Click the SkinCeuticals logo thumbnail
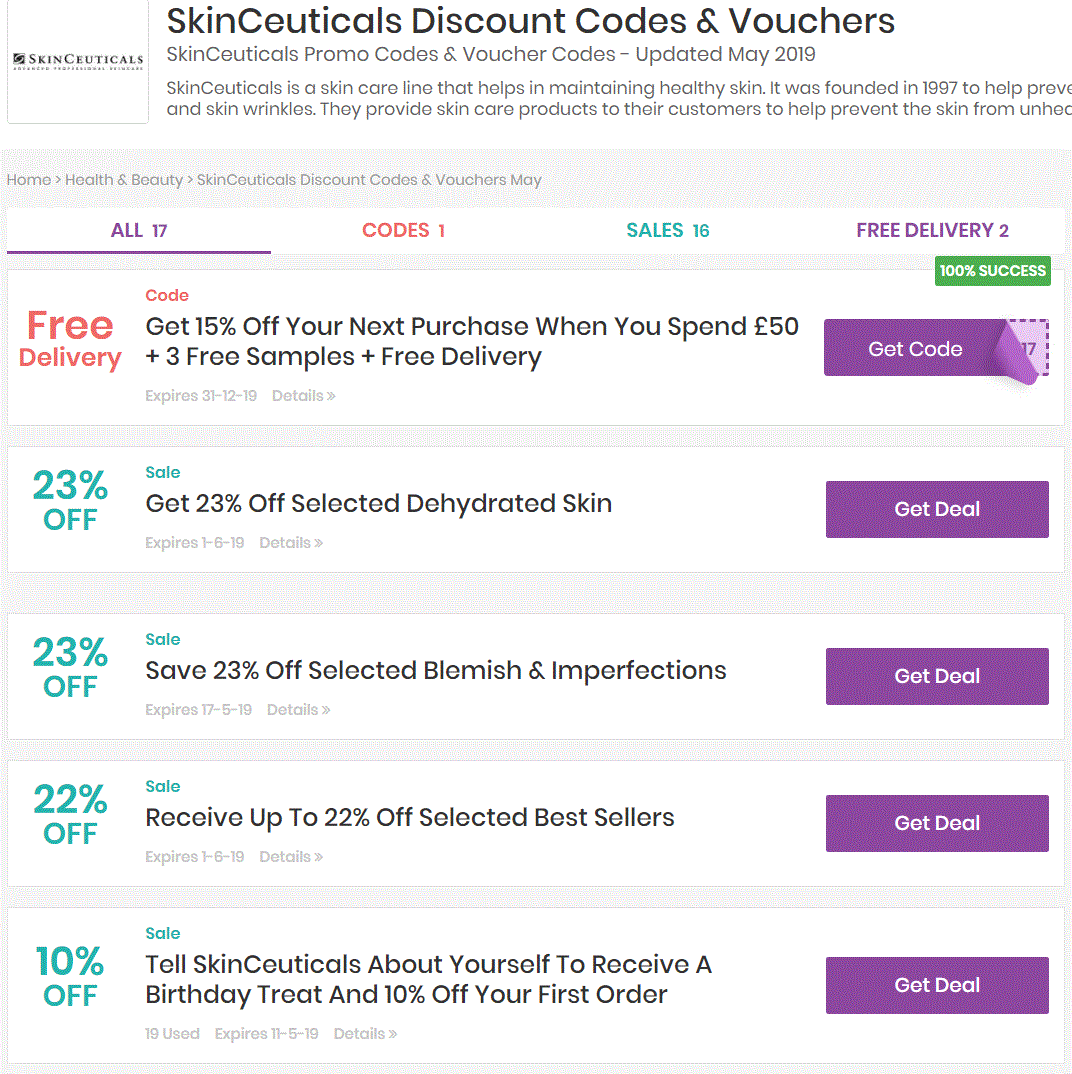The height and width of the screenshot is (1074, 1072). tap(77, 61)
